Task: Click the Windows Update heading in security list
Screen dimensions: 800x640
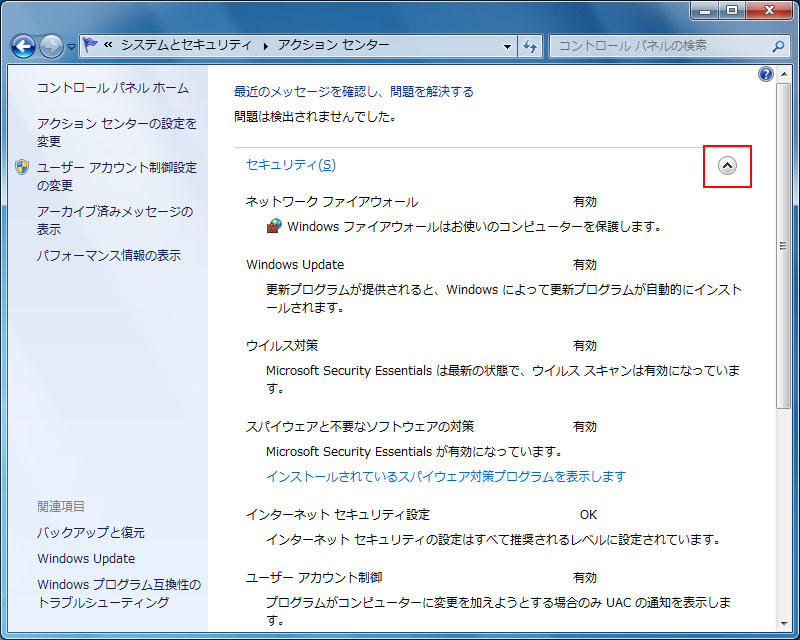Action: point(295,264)
